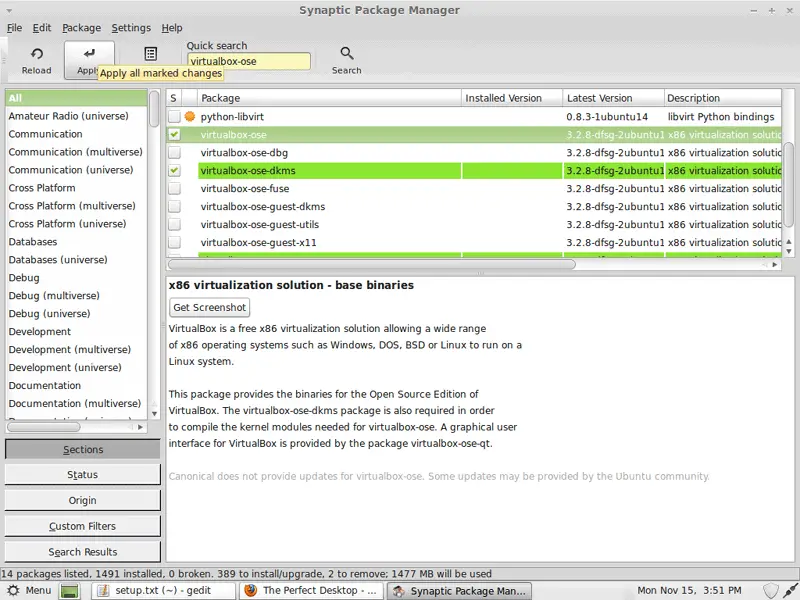
Task: Click the taskbar clock showing Mon Nov 15
Action: (x=689, y=590)
